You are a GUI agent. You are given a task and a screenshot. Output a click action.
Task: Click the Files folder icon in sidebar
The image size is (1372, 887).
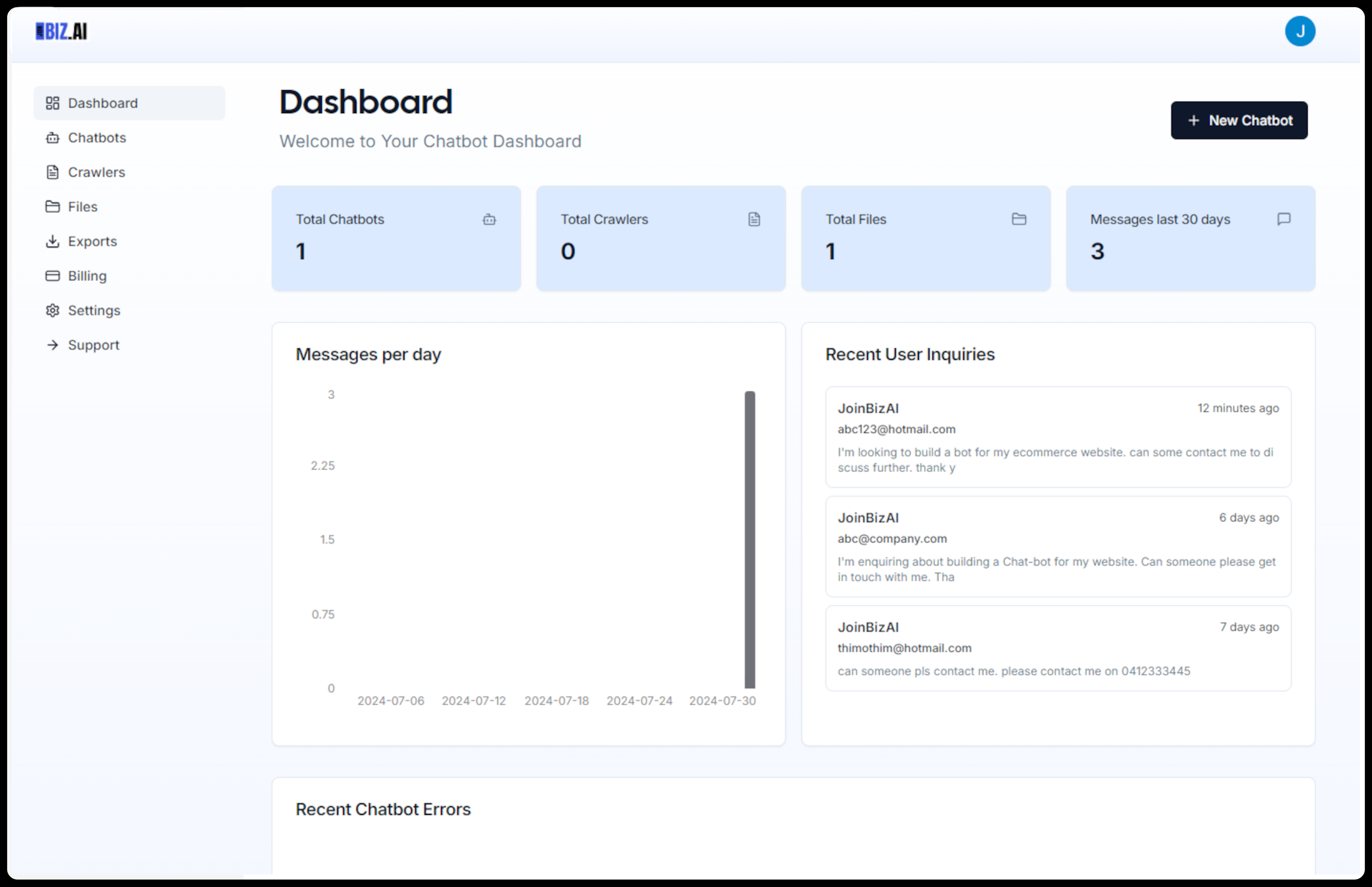(x=53, y=206)
